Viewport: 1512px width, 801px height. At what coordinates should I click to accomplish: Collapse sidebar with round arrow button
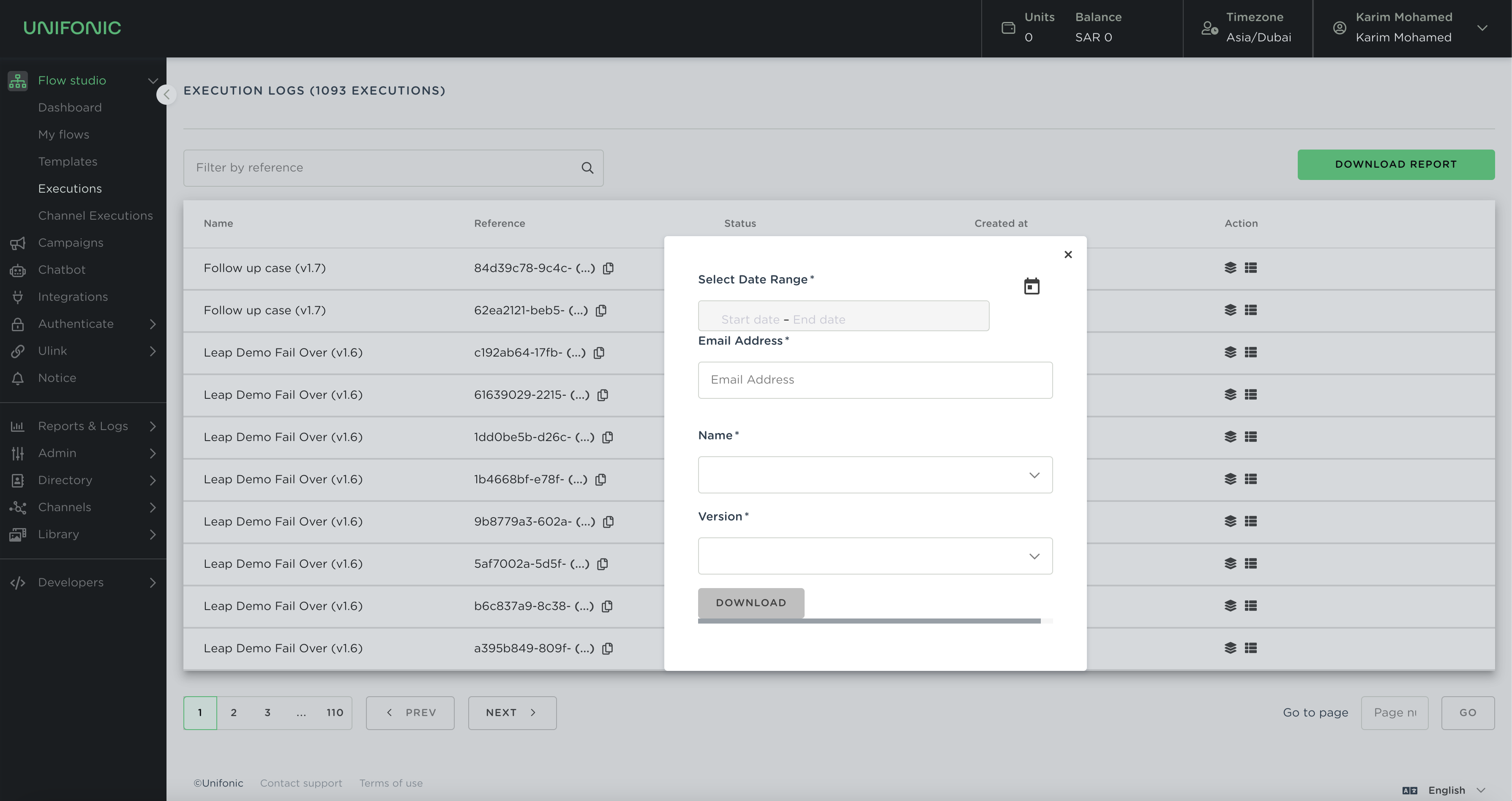(166, 95)
